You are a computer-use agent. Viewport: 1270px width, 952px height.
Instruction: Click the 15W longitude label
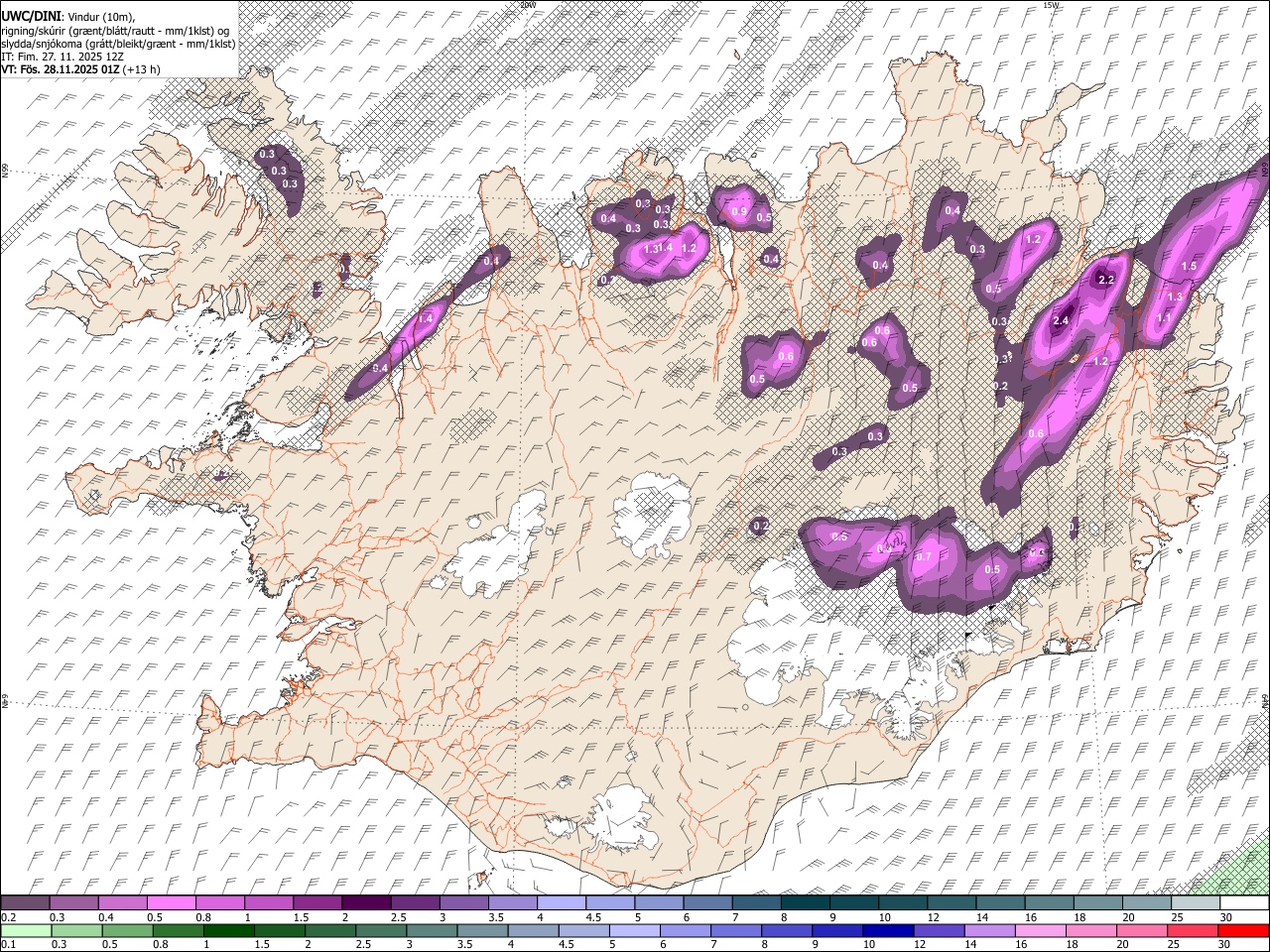tap(1051, 5)
